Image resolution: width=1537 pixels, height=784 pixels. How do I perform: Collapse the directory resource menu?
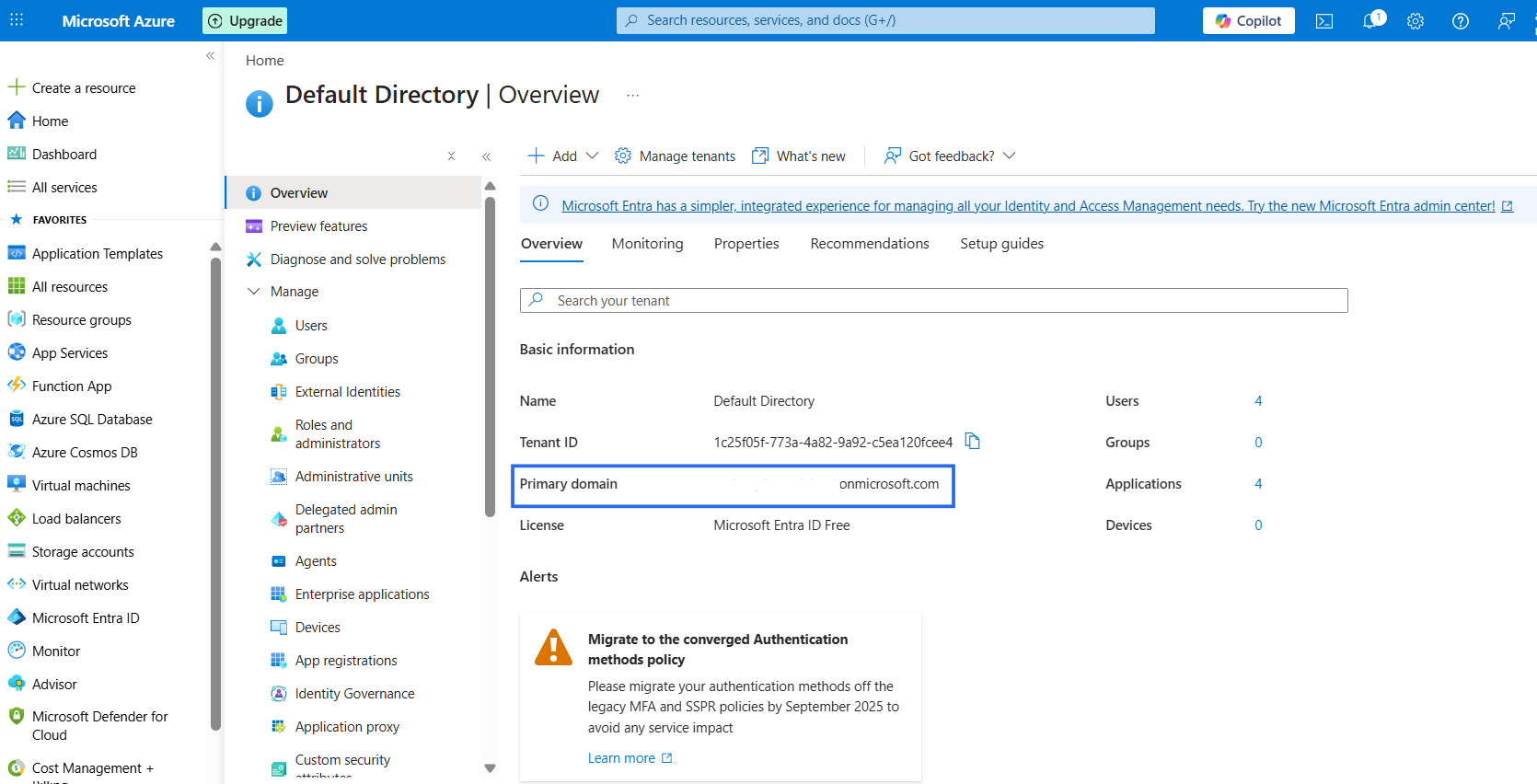point(487,156)
